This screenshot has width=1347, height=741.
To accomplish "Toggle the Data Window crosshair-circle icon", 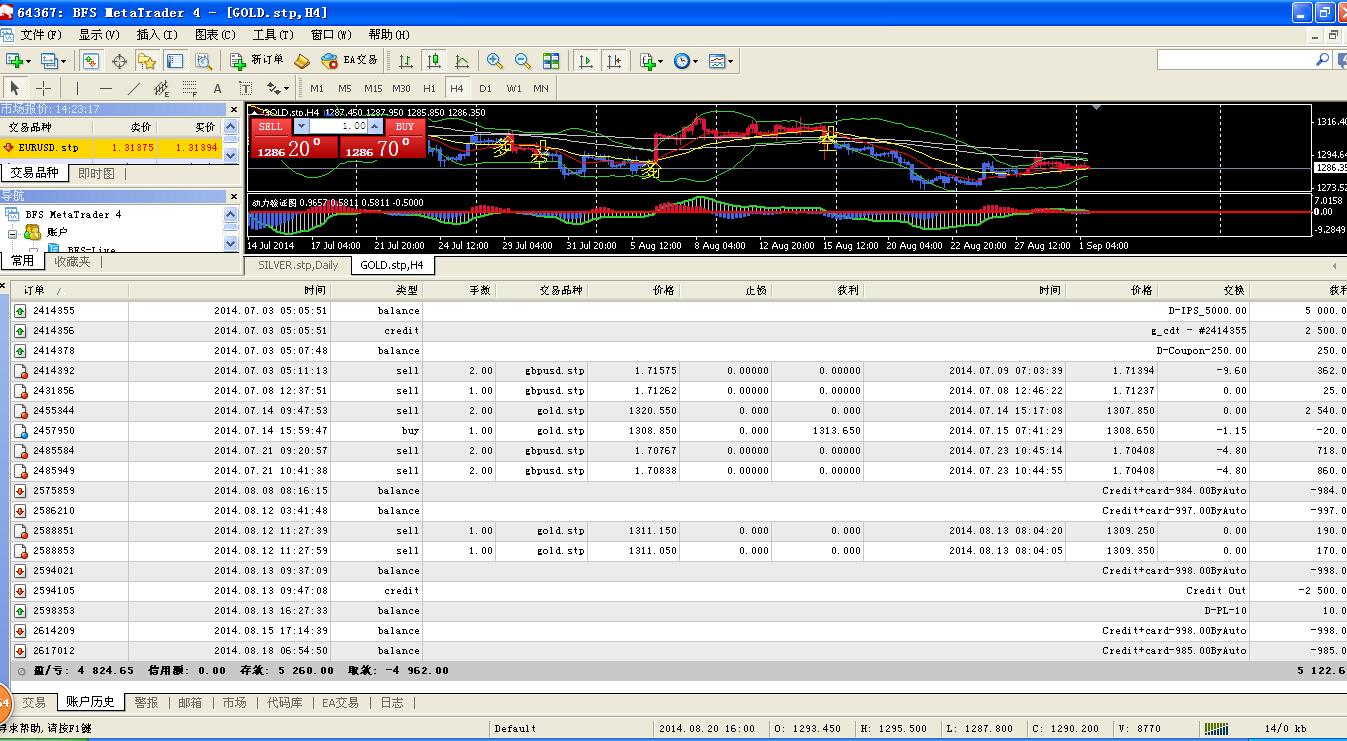I will 119,61.
